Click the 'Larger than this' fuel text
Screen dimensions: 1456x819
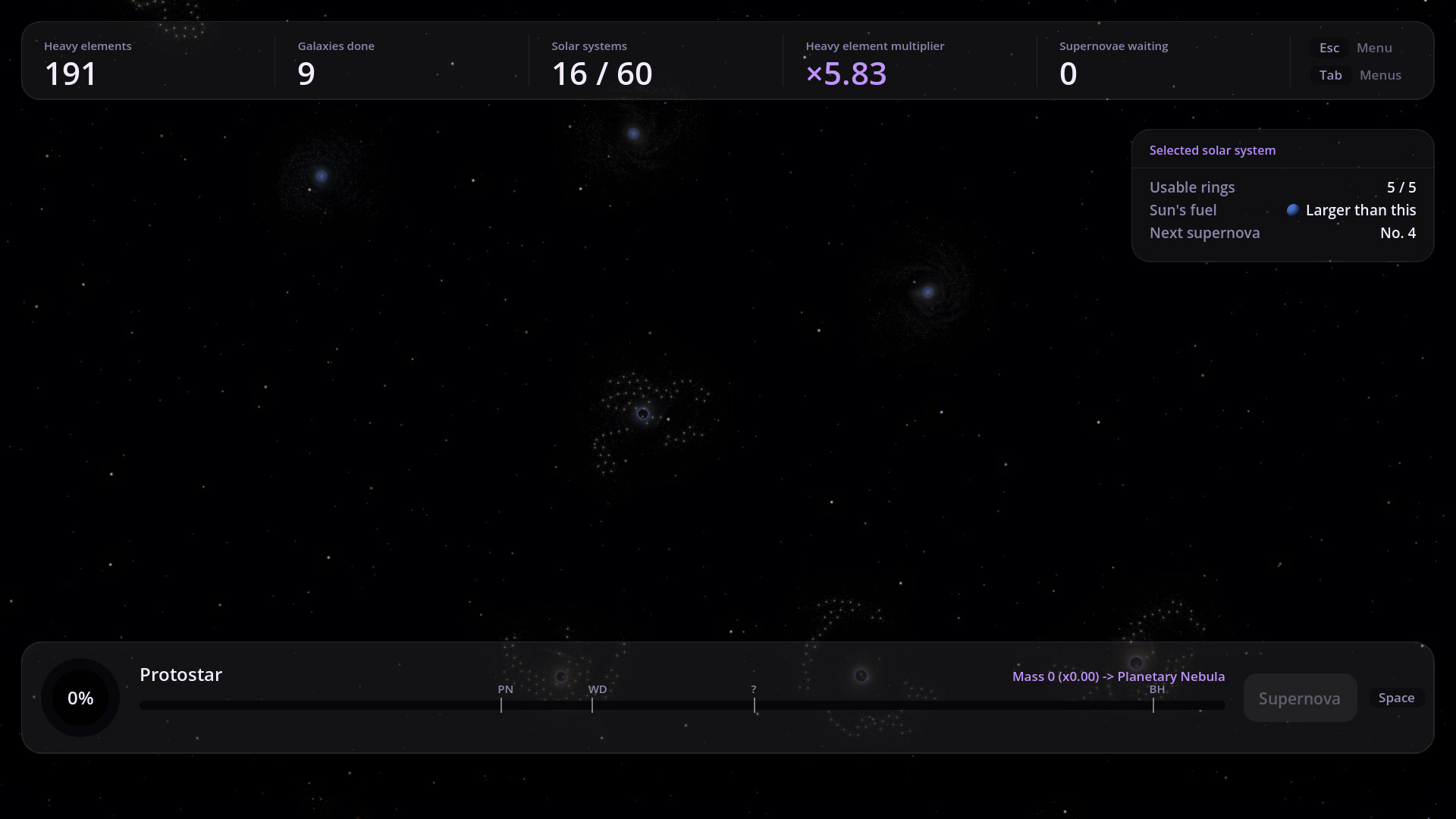(1360, 210)
